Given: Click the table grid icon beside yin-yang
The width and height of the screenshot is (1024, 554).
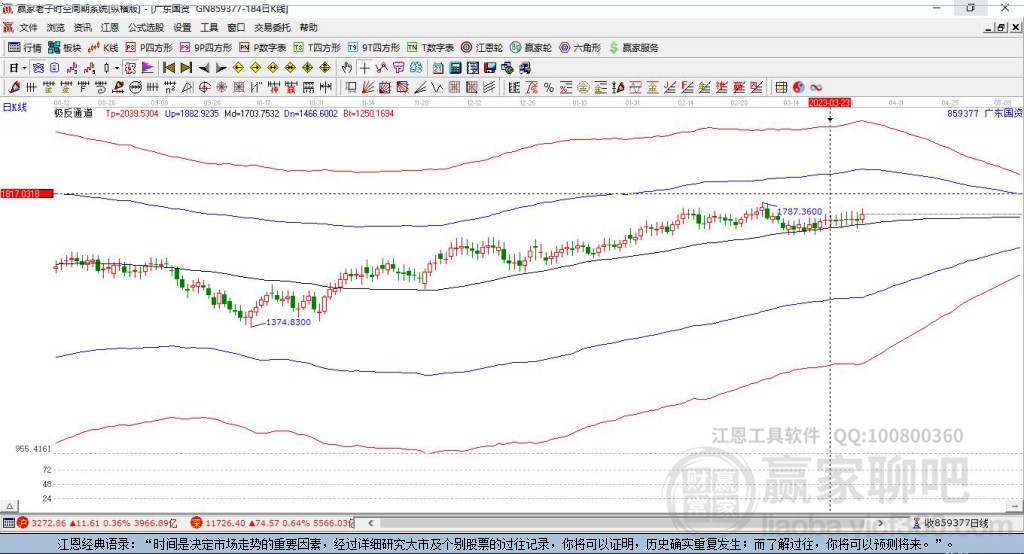Looking at the screenshot, I should click(x=780, y=88).
